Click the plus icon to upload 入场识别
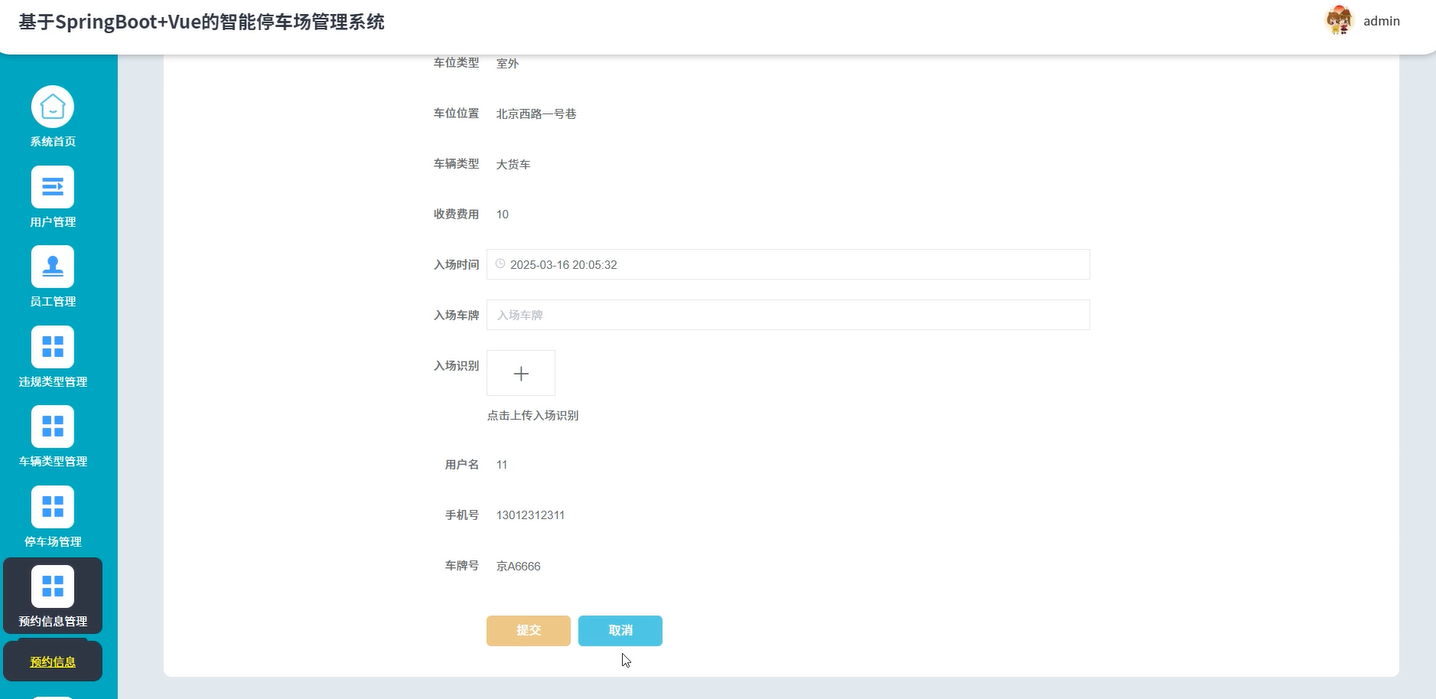 [520, 372]
